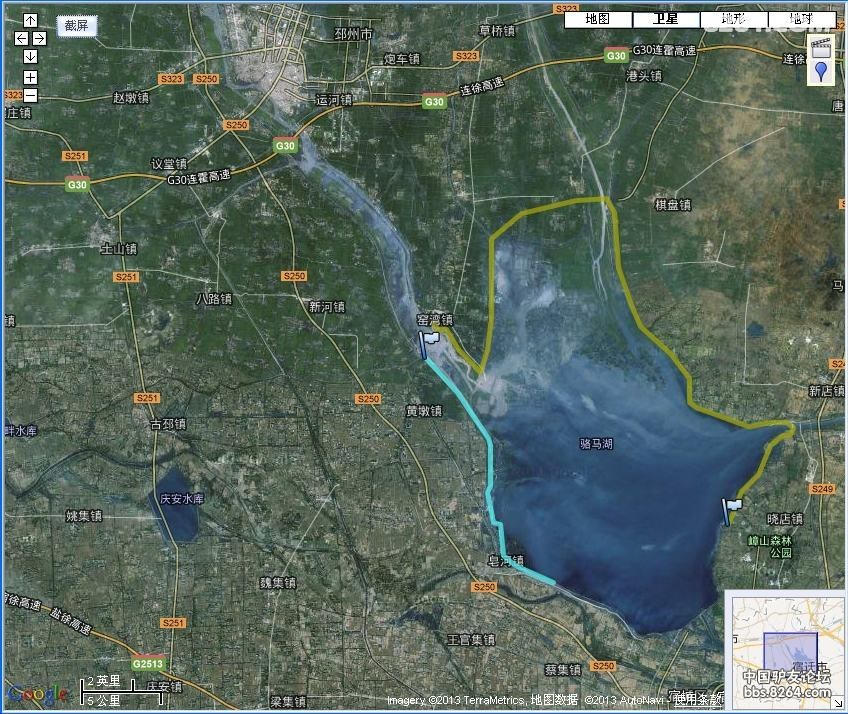Click the white flag marker near 窑湾镇
Viewport: 848px width, 714px height.
430,339
